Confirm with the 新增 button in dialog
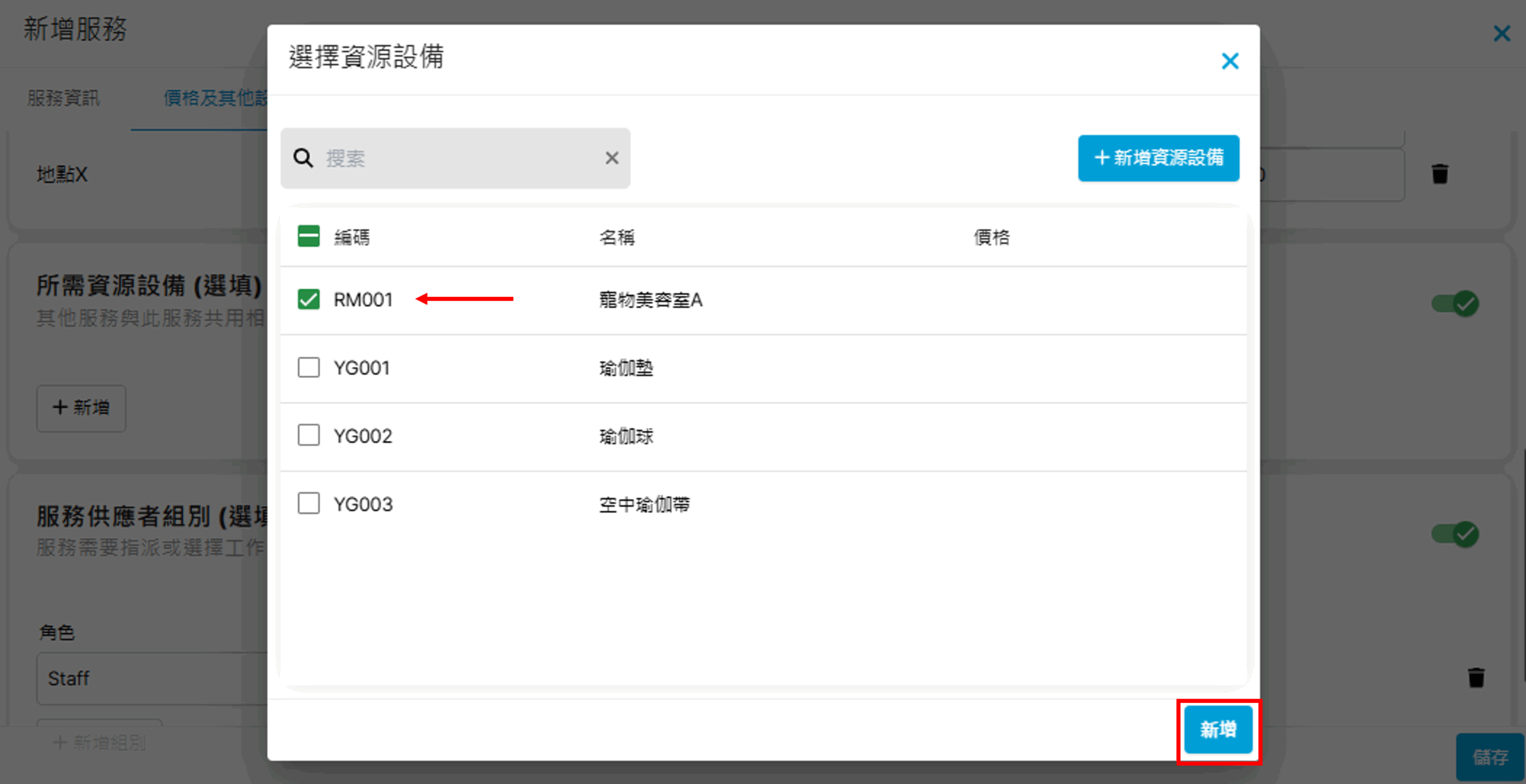Screen dimensions: 1526x784 pyautogui.click(x=1218, y=730)
